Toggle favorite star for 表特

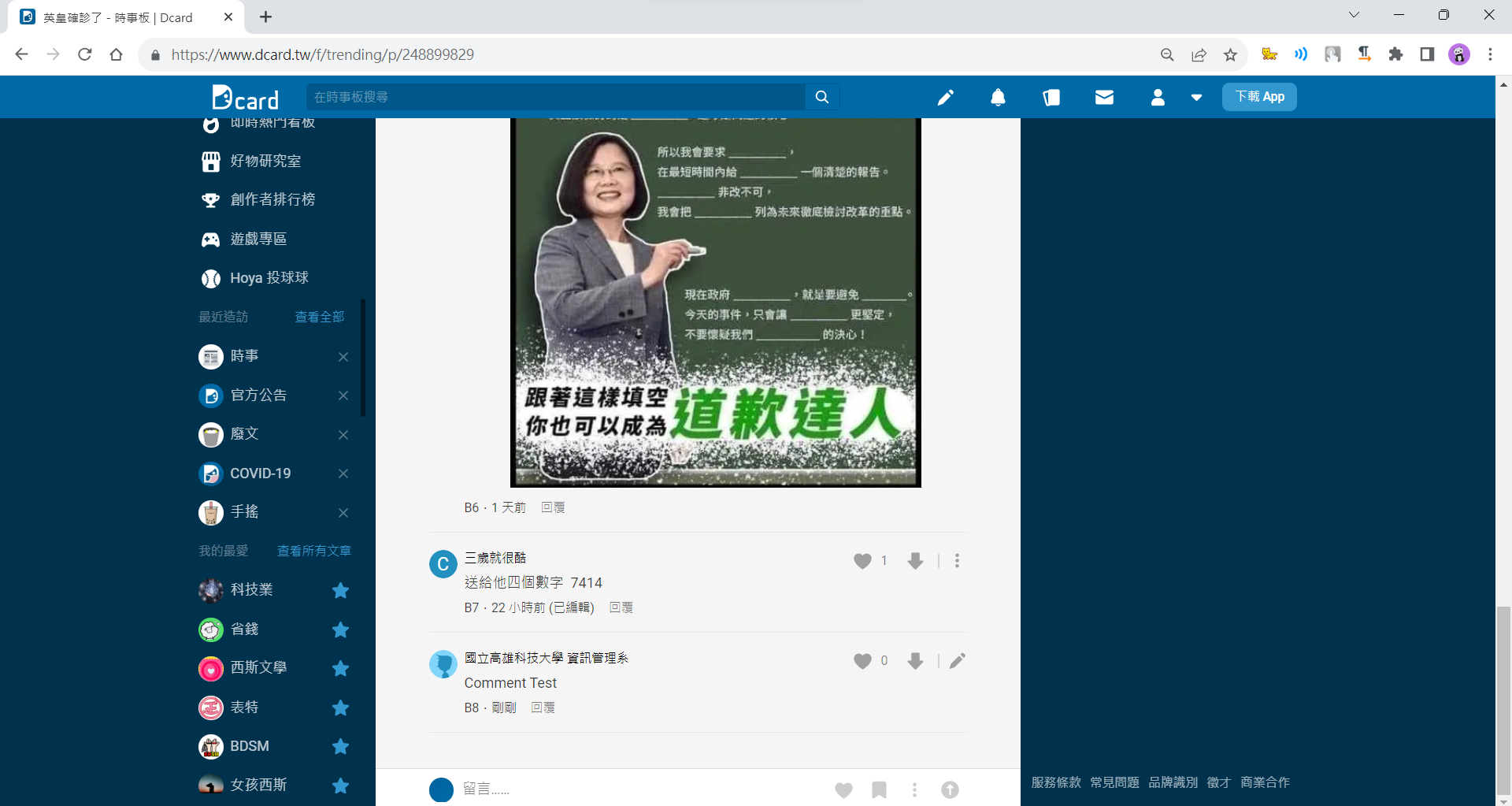coord(340,708)
